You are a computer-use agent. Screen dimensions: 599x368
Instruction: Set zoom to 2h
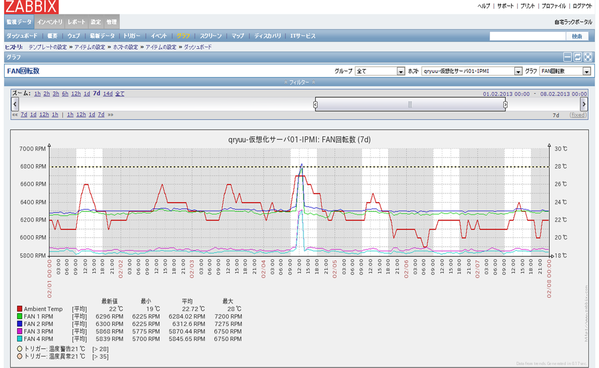point(47,94)
